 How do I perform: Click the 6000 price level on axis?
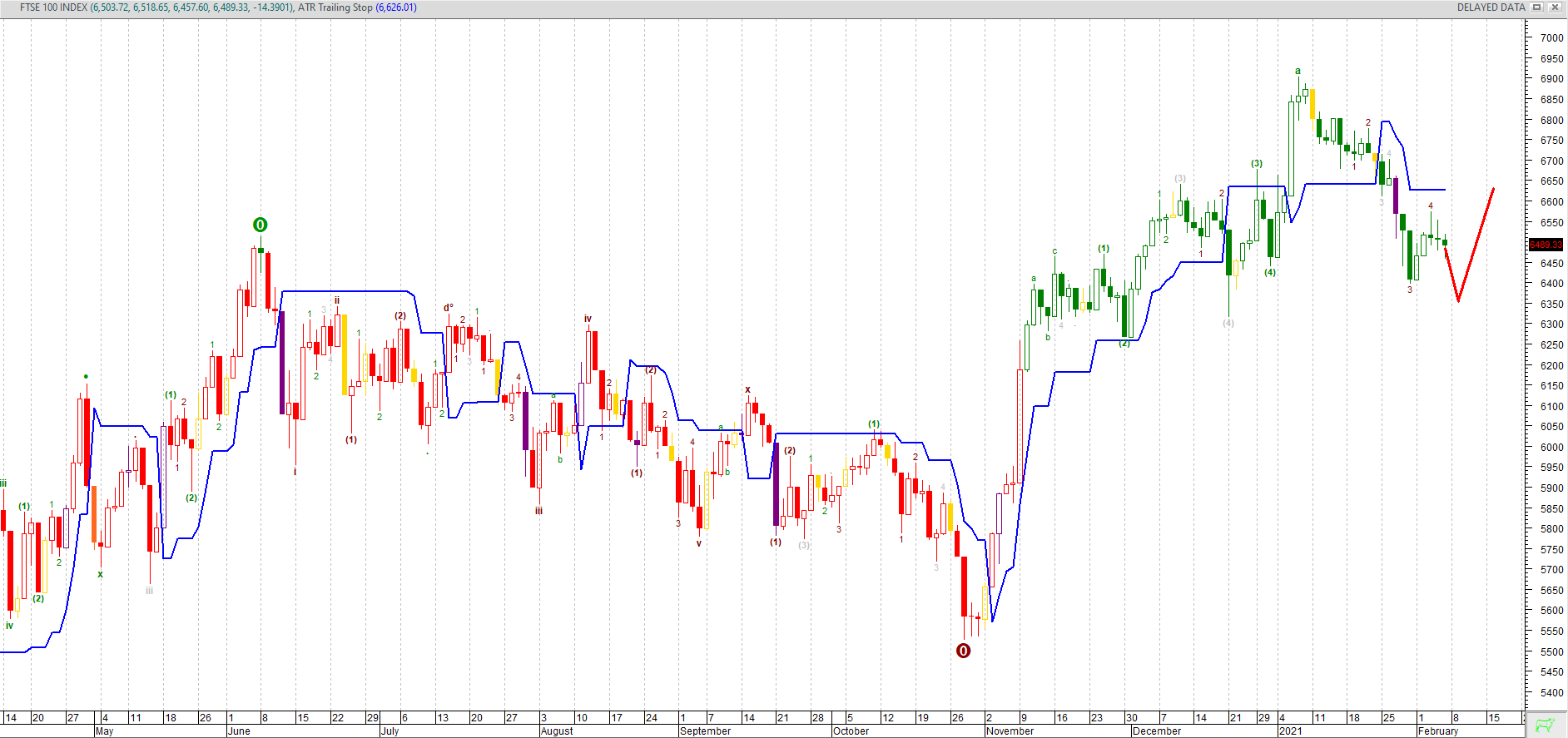coord(1551,448)
